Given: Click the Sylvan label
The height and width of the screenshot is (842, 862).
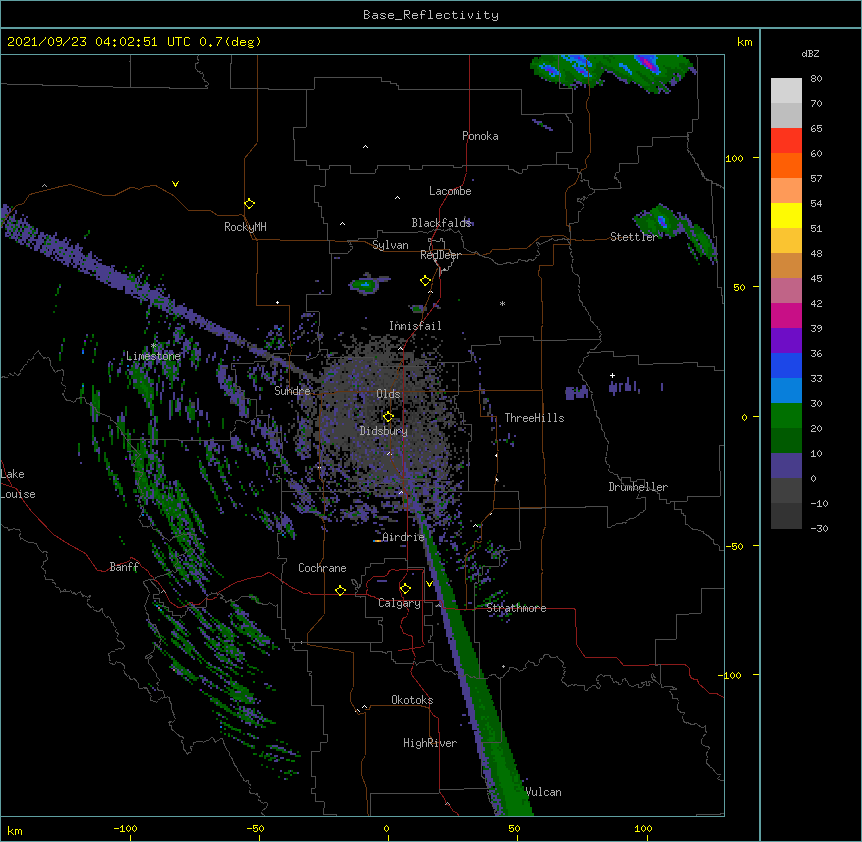Looking at the screenshot, I should coord(390,245).
